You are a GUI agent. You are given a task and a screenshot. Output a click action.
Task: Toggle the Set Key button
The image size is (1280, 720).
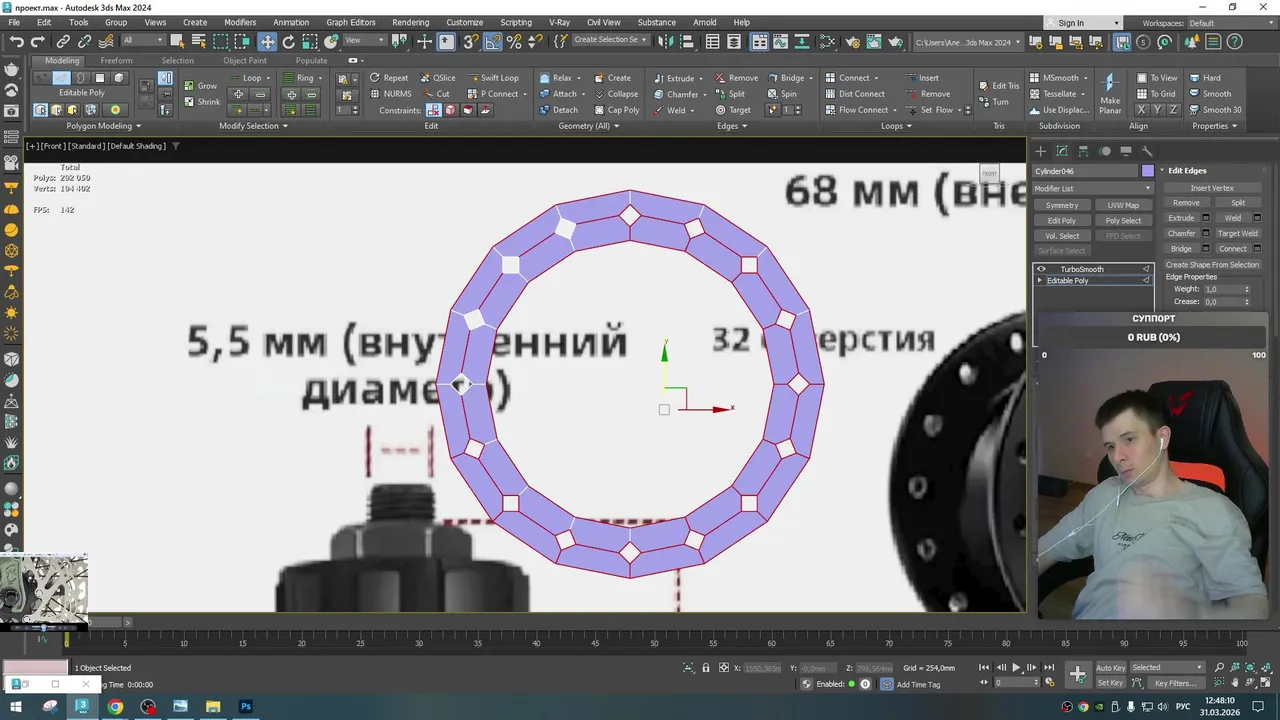(x=1110, y=683)
